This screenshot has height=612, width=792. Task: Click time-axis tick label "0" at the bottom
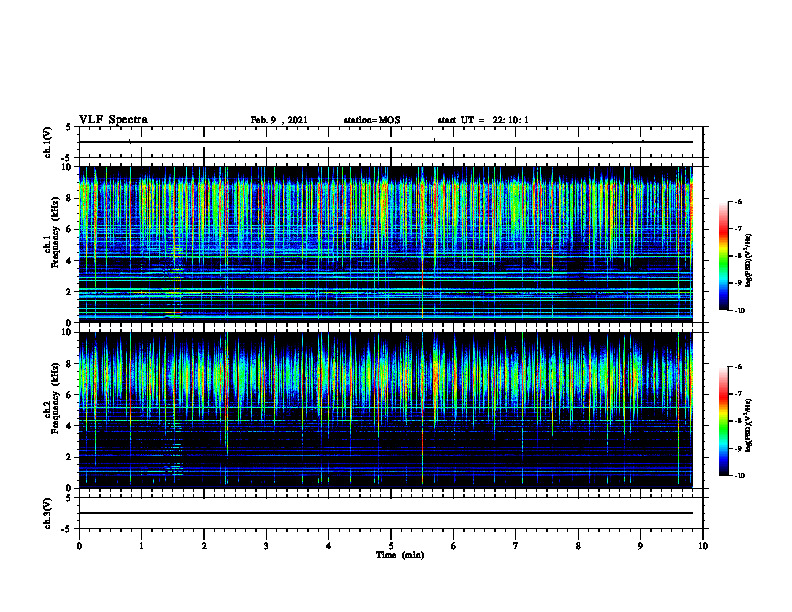point(79,546)
